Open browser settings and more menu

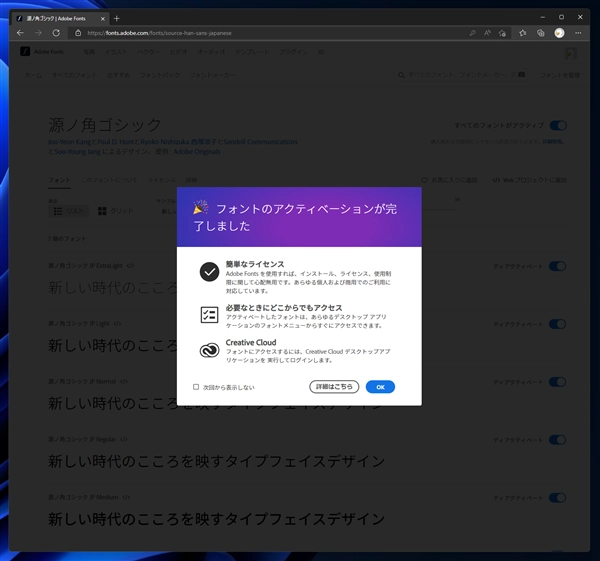[x=578, y=33]
